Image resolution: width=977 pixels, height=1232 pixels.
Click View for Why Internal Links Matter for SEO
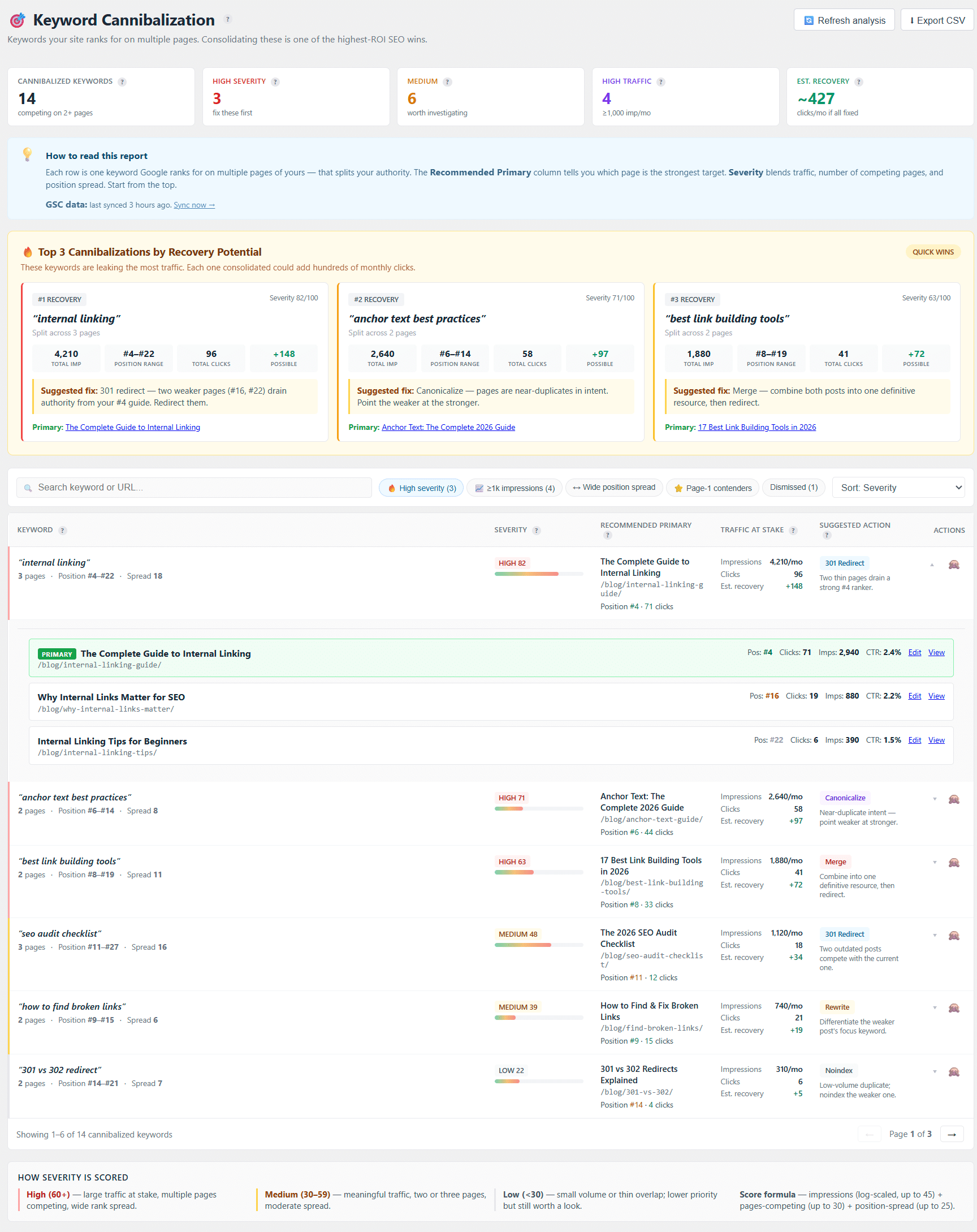(x=936, y=696)
